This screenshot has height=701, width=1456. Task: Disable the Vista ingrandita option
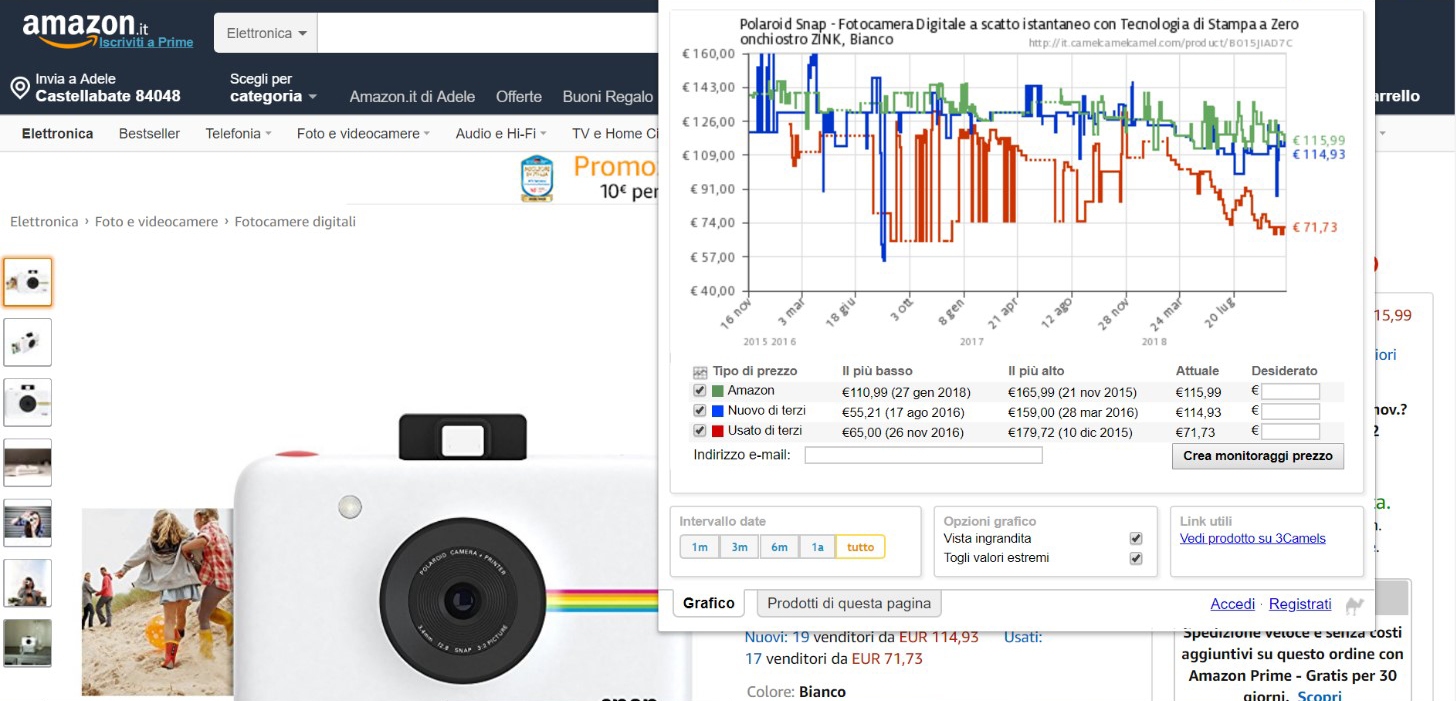pyautogui.click(x=1135, y=537)
